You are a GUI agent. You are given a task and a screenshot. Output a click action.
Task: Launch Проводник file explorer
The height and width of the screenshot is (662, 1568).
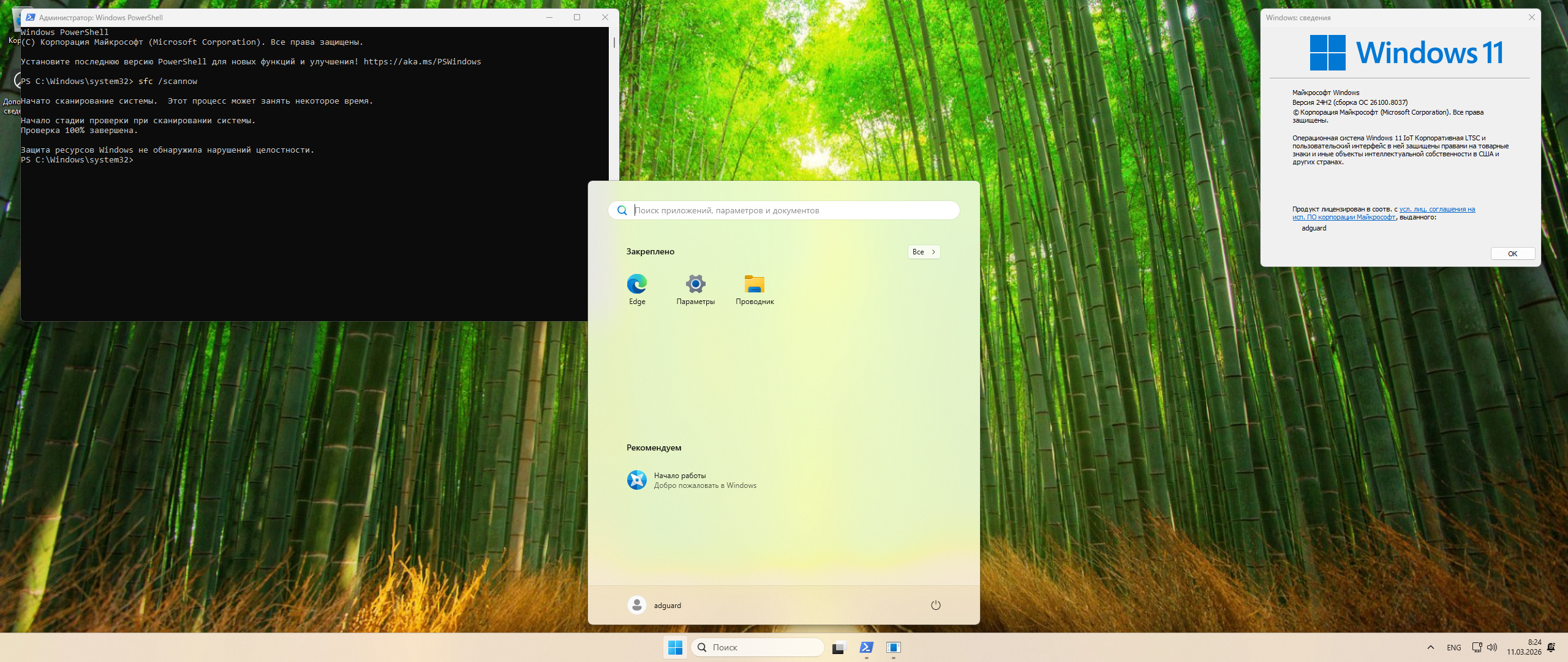pos(755,289)
